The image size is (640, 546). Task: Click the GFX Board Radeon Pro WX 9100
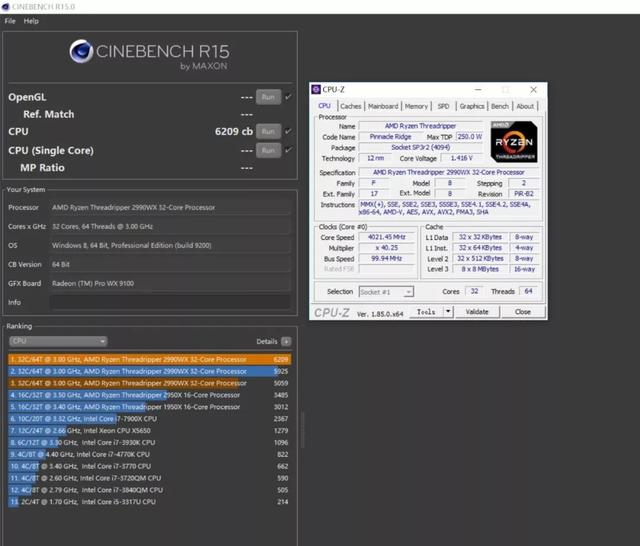pyautogui.click(x=170, y=283)
